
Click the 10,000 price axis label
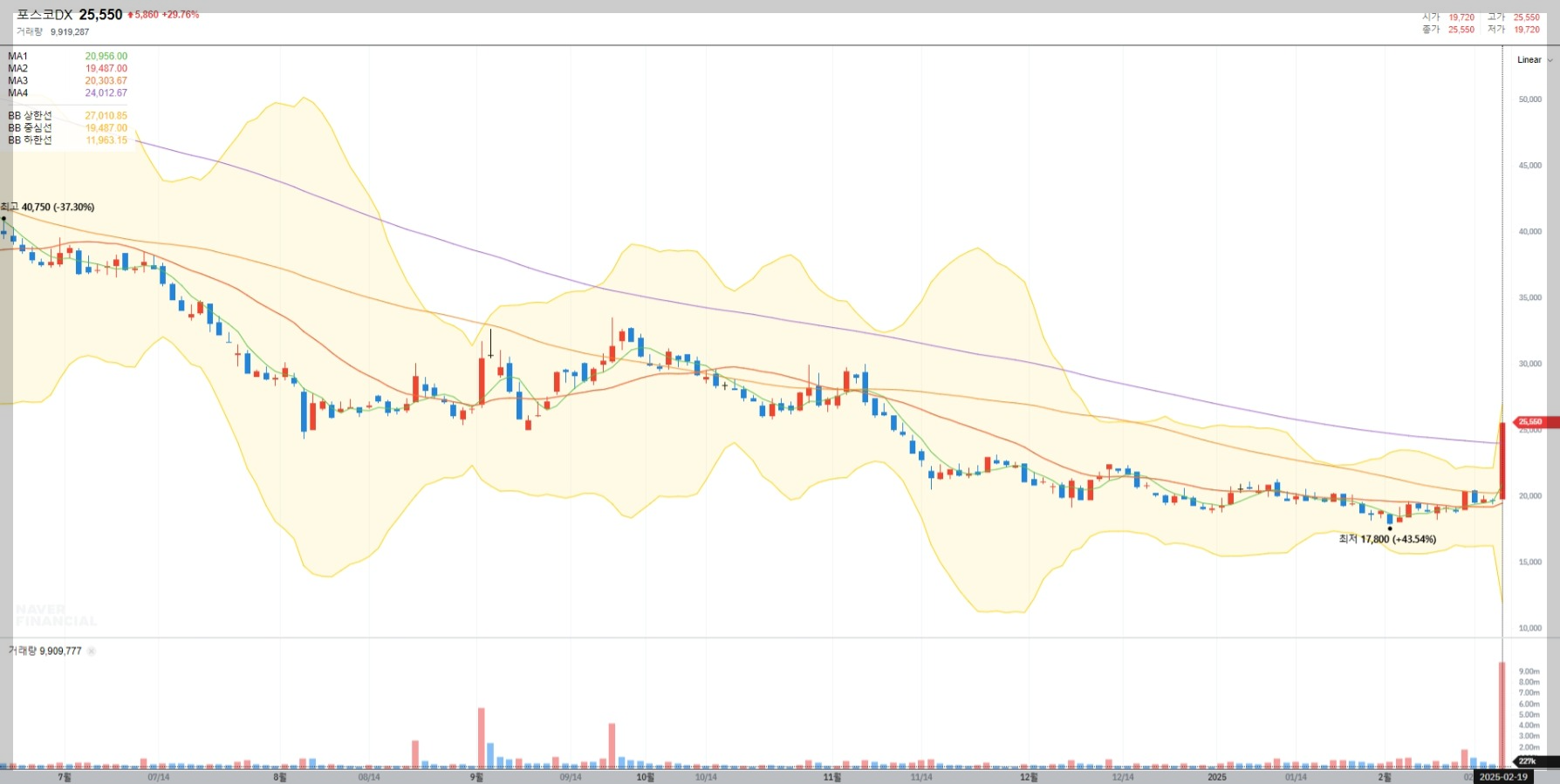tap(1529, 629)
